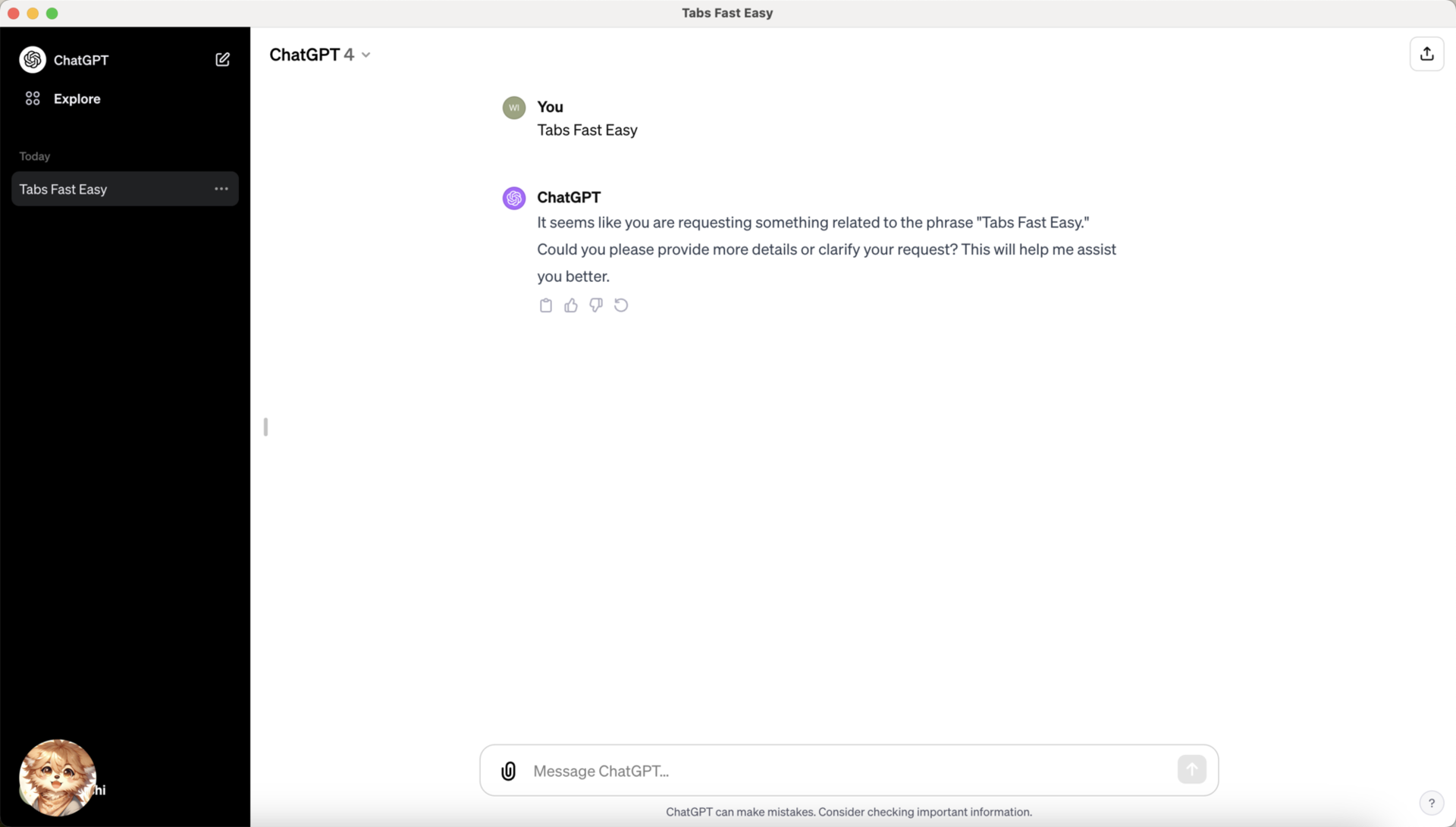Collapse sidebar using the vertical handle
This screenshot has width=1456, height=827.
pyautogui.click(x=265, y=427)
